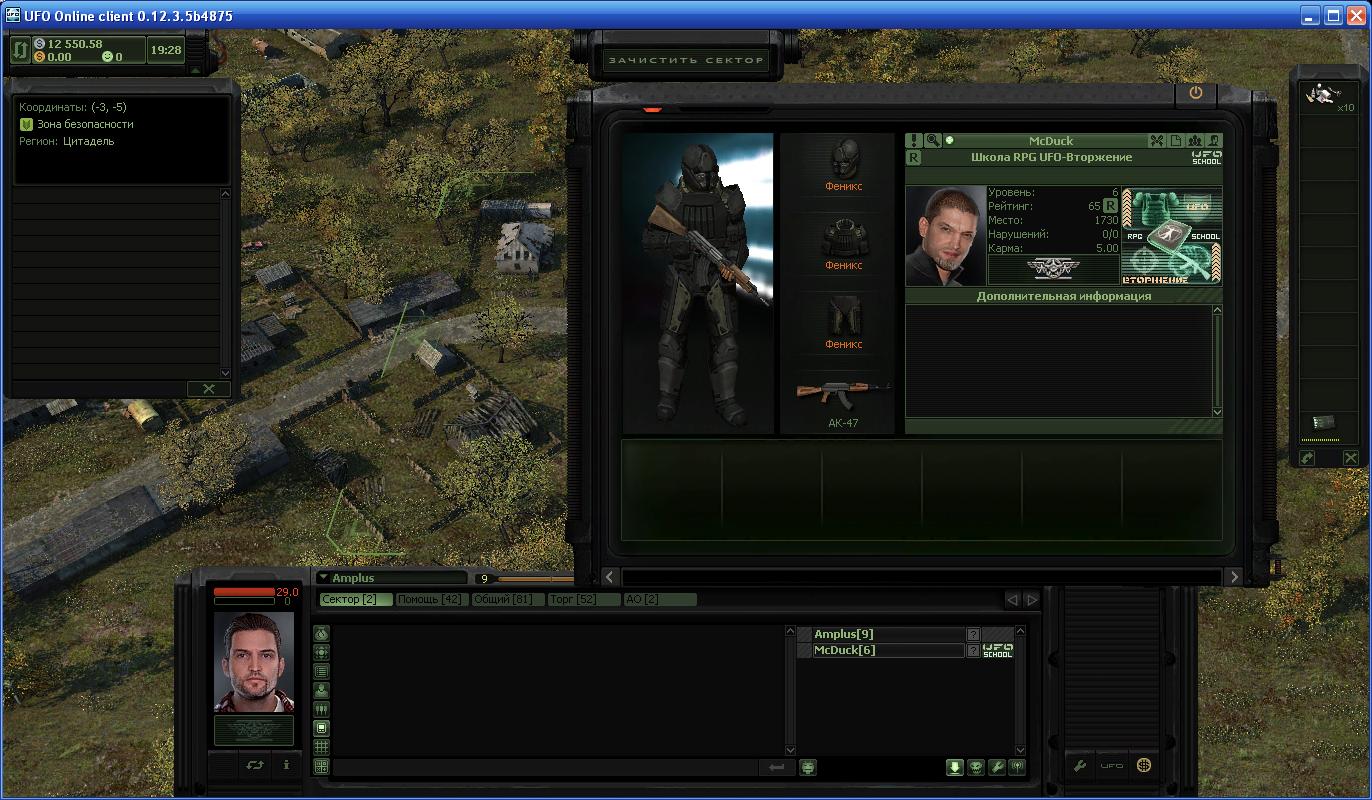Click the red health bar showing 29.0
The image size is (1372, 800).
[x=244, y=592]
